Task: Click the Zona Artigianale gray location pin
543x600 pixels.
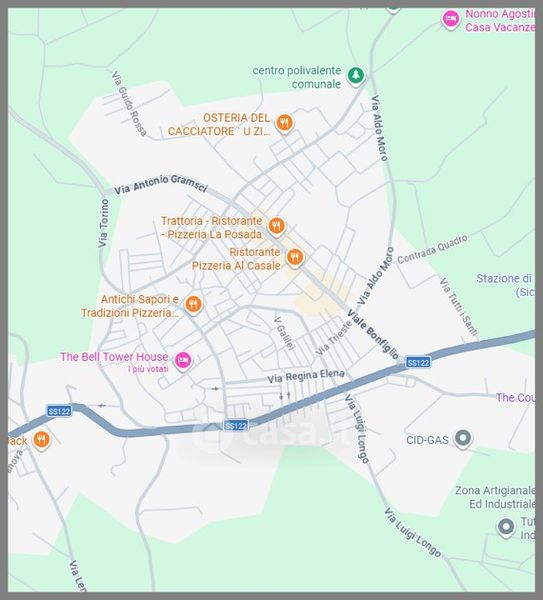Action: pyautogui.click(x=506, y=527)
